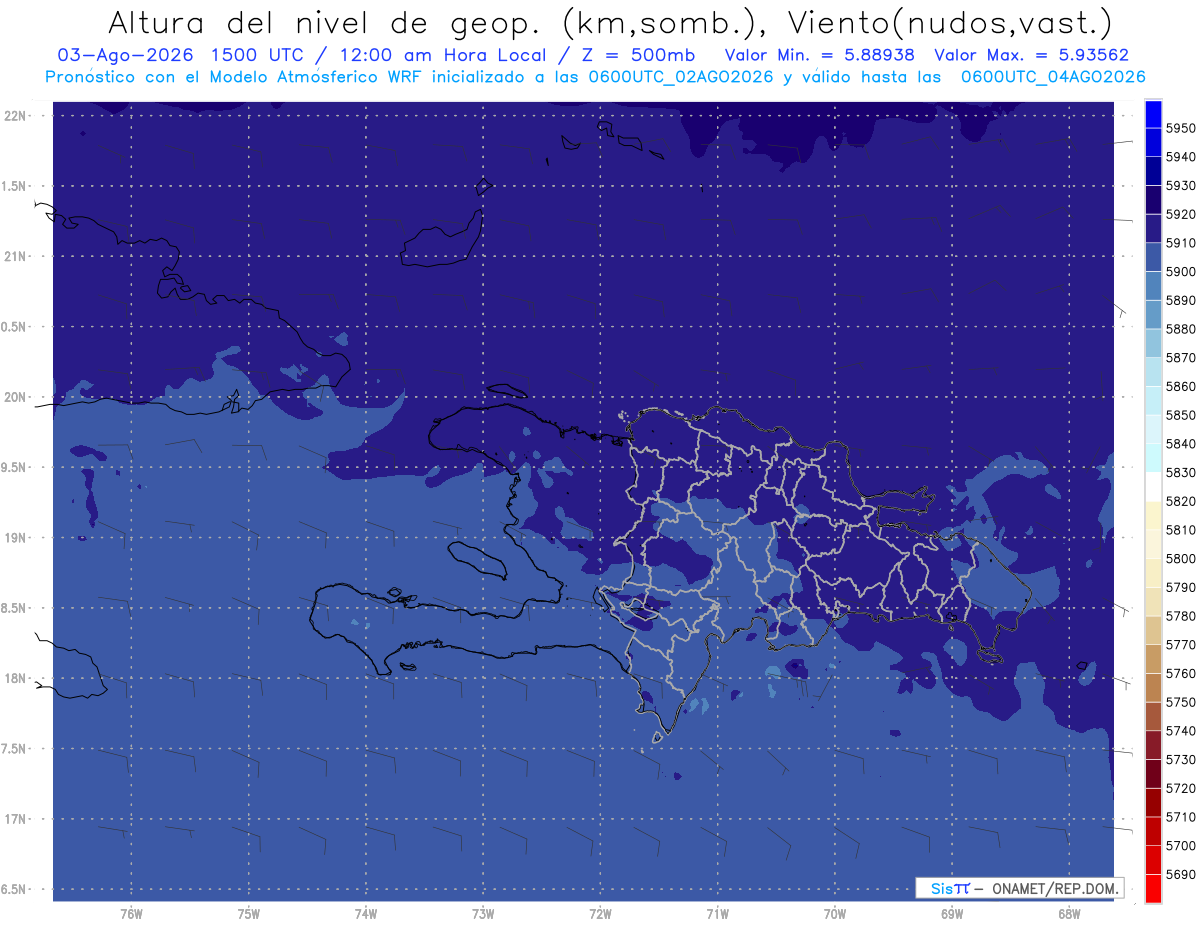Click the 5740 colorbar label

pos(1181,731)
